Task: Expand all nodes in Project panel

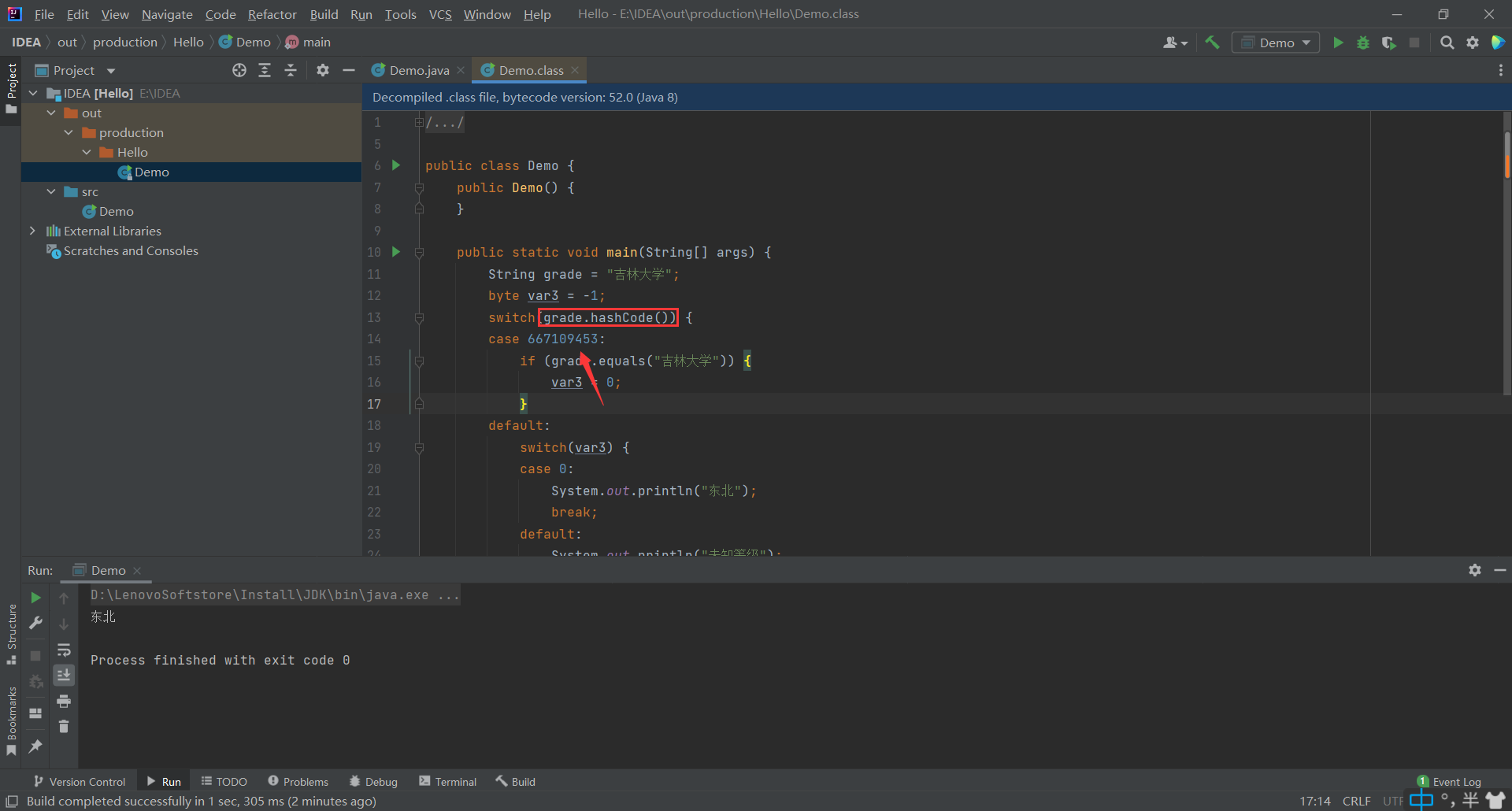Action: (x=265, y=70)
